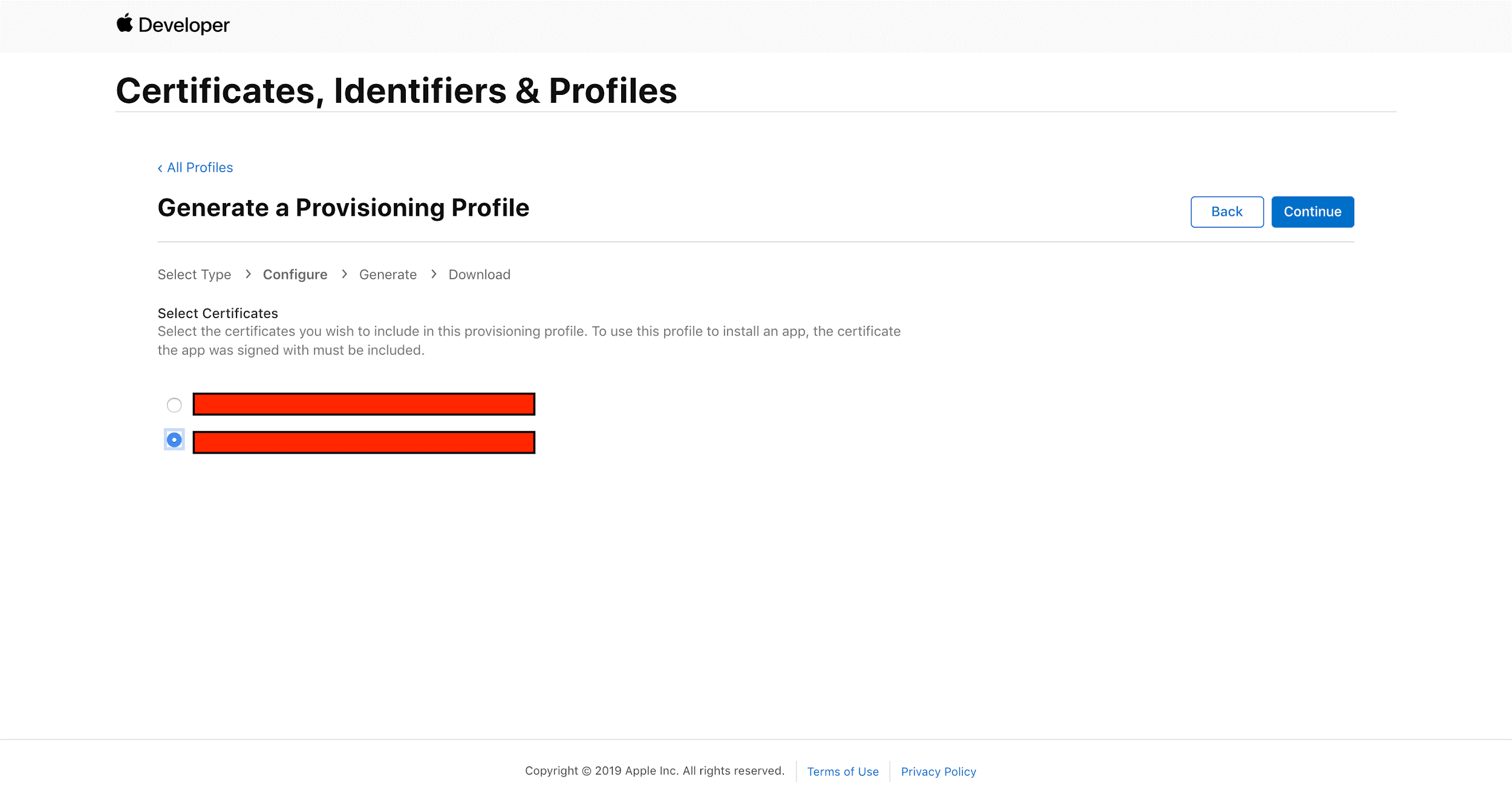Click the breadcrumb chevron after Configure
Image resolution: width=1512 pixels, height=803 pixels.
344,274
